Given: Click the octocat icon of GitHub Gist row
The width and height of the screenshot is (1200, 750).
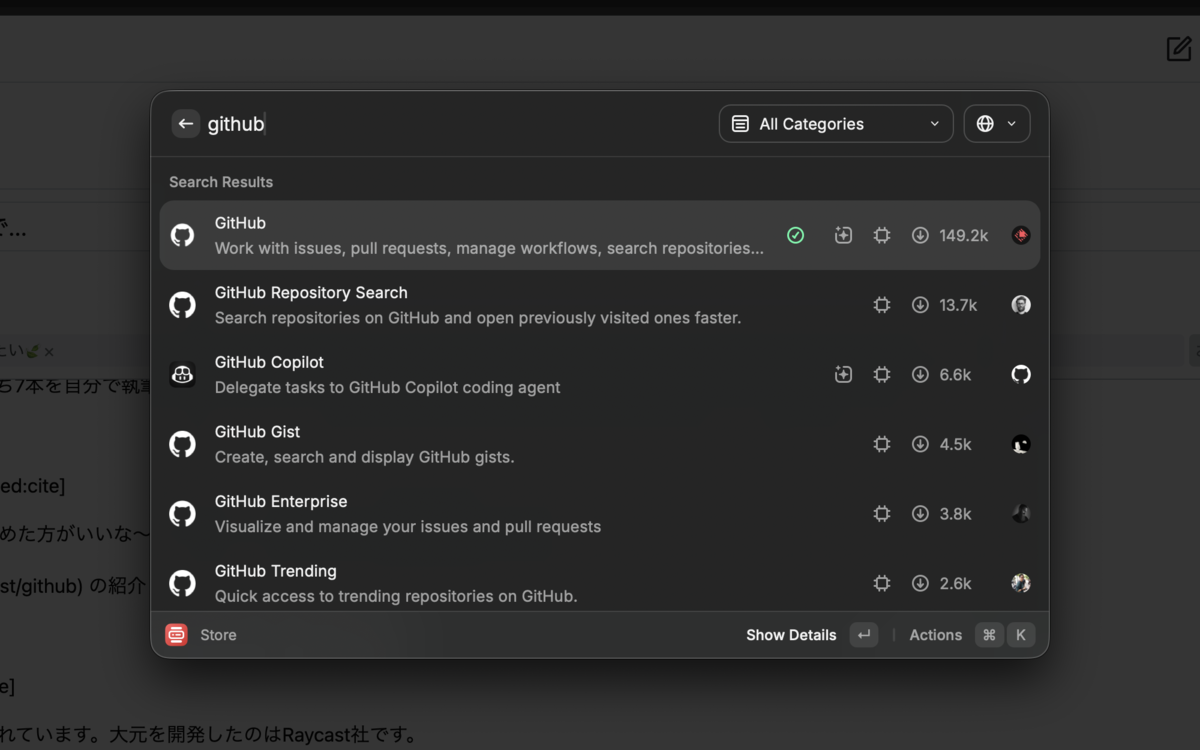Looking at the screenshot, I should click(x=182, y=444).
